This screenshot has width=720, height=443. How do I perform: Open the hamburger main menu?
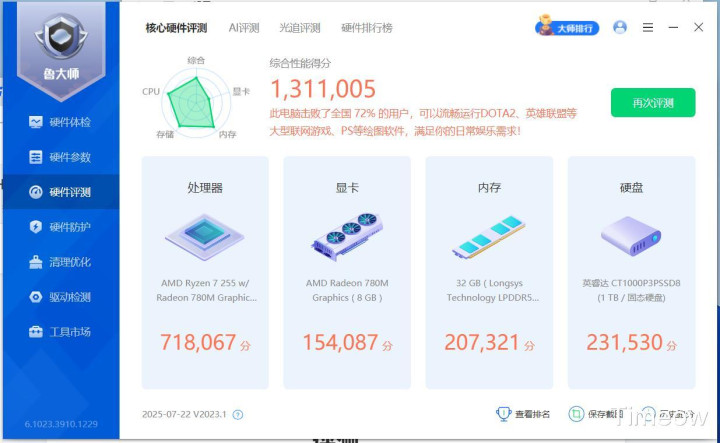648,28
